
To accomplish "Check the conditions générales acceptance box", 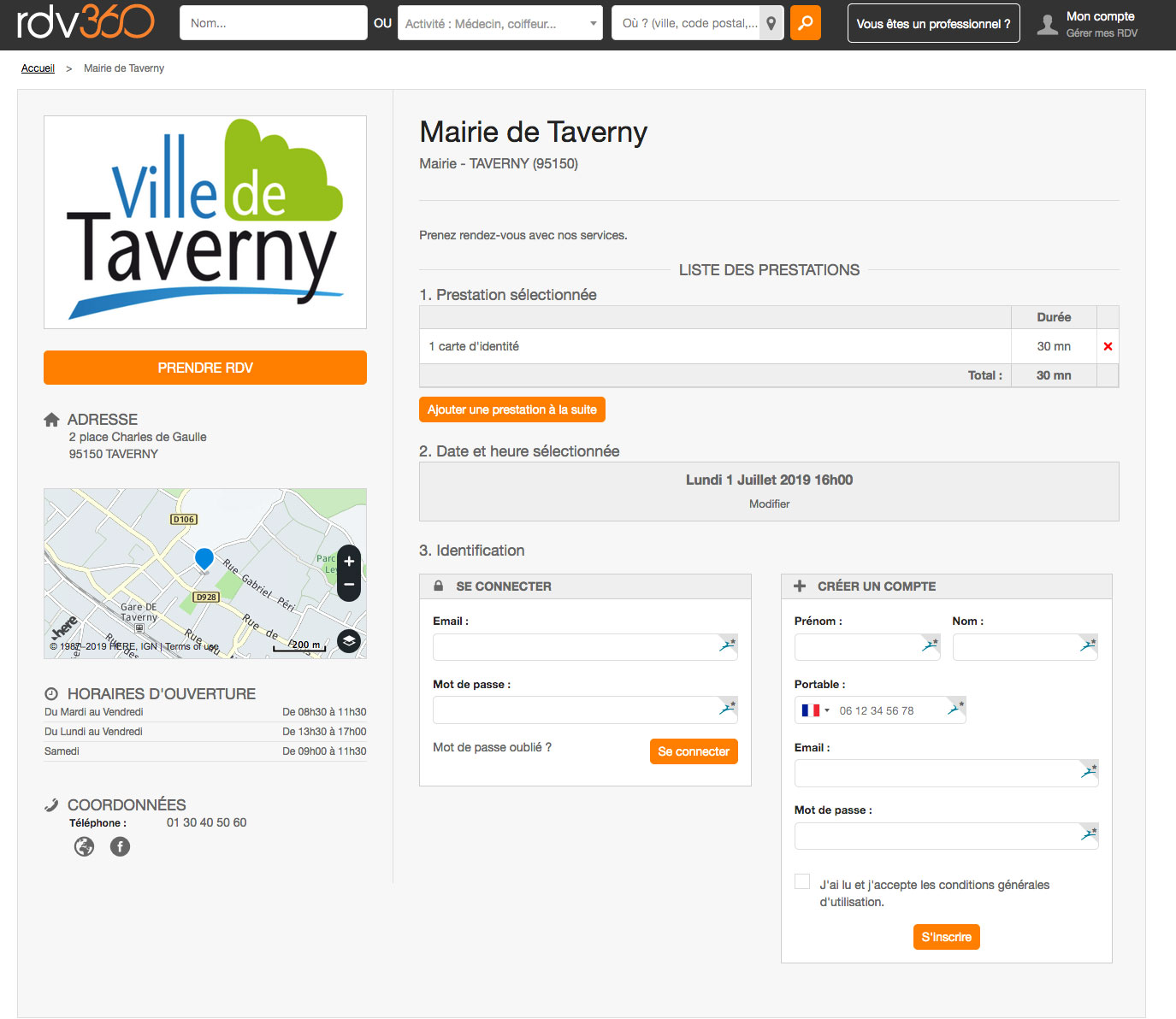I will (x=801, y=881).
